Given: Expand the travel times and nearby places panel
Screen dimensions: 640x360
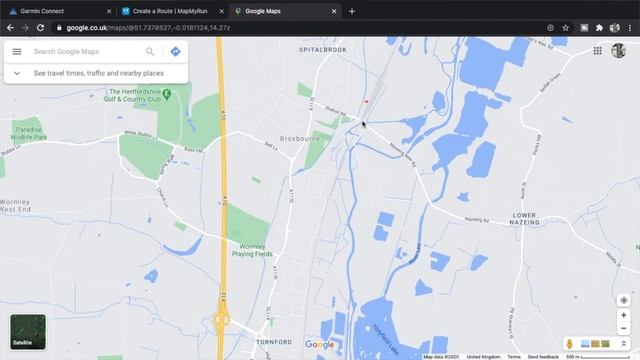Looking at the screenshot, I should [17, 73].
